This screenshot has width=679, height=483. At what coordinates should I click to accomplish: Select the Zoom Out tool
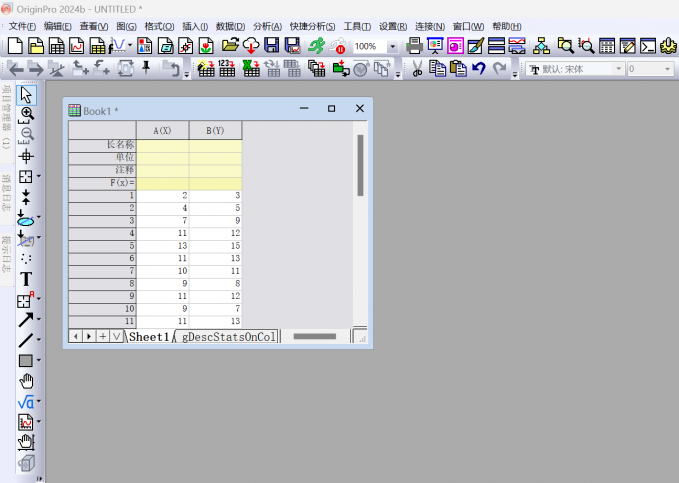pos(26,136)
